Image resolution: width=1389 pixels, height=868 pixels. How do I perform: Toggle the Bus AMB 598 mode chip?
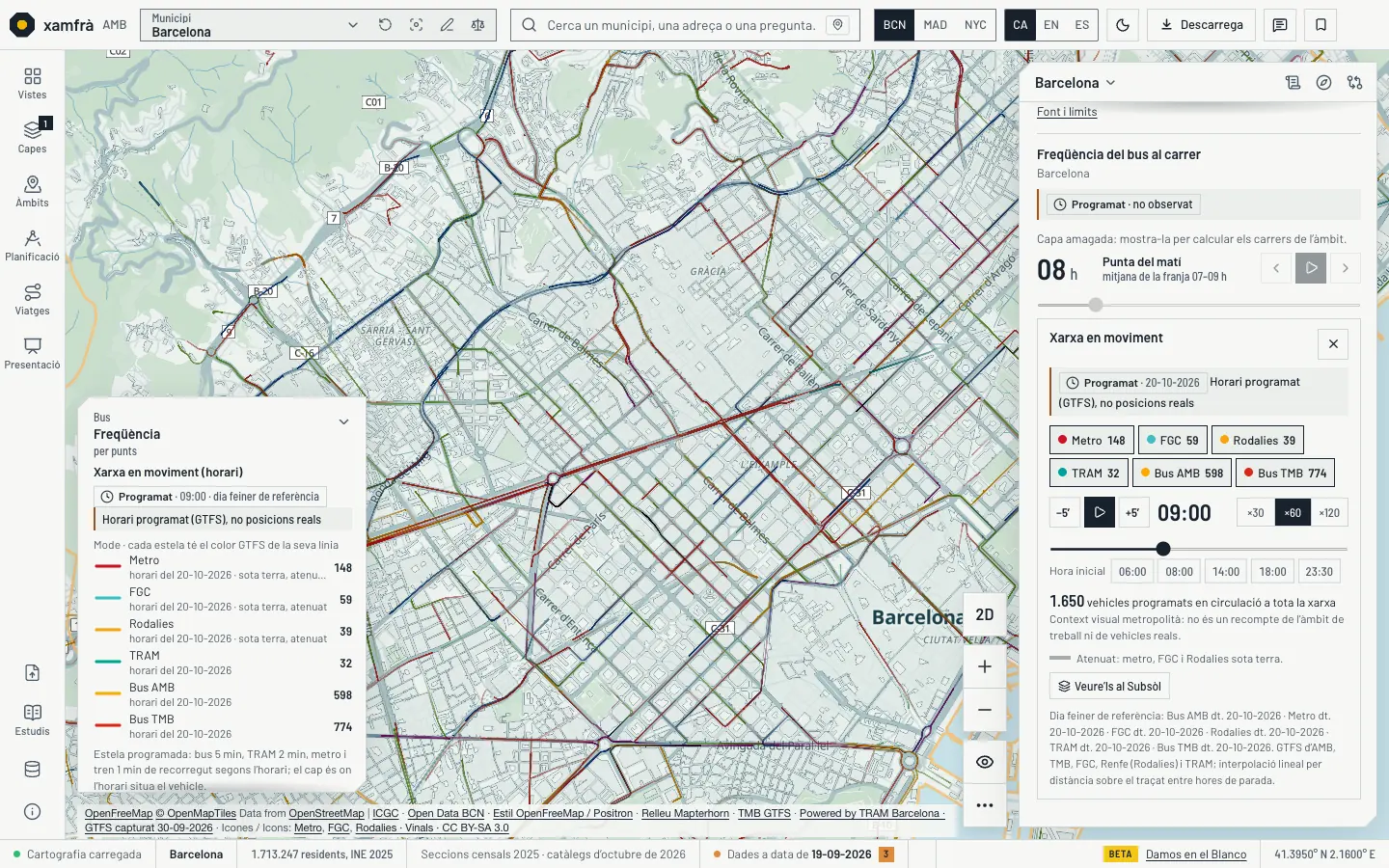coord(1182,474)
